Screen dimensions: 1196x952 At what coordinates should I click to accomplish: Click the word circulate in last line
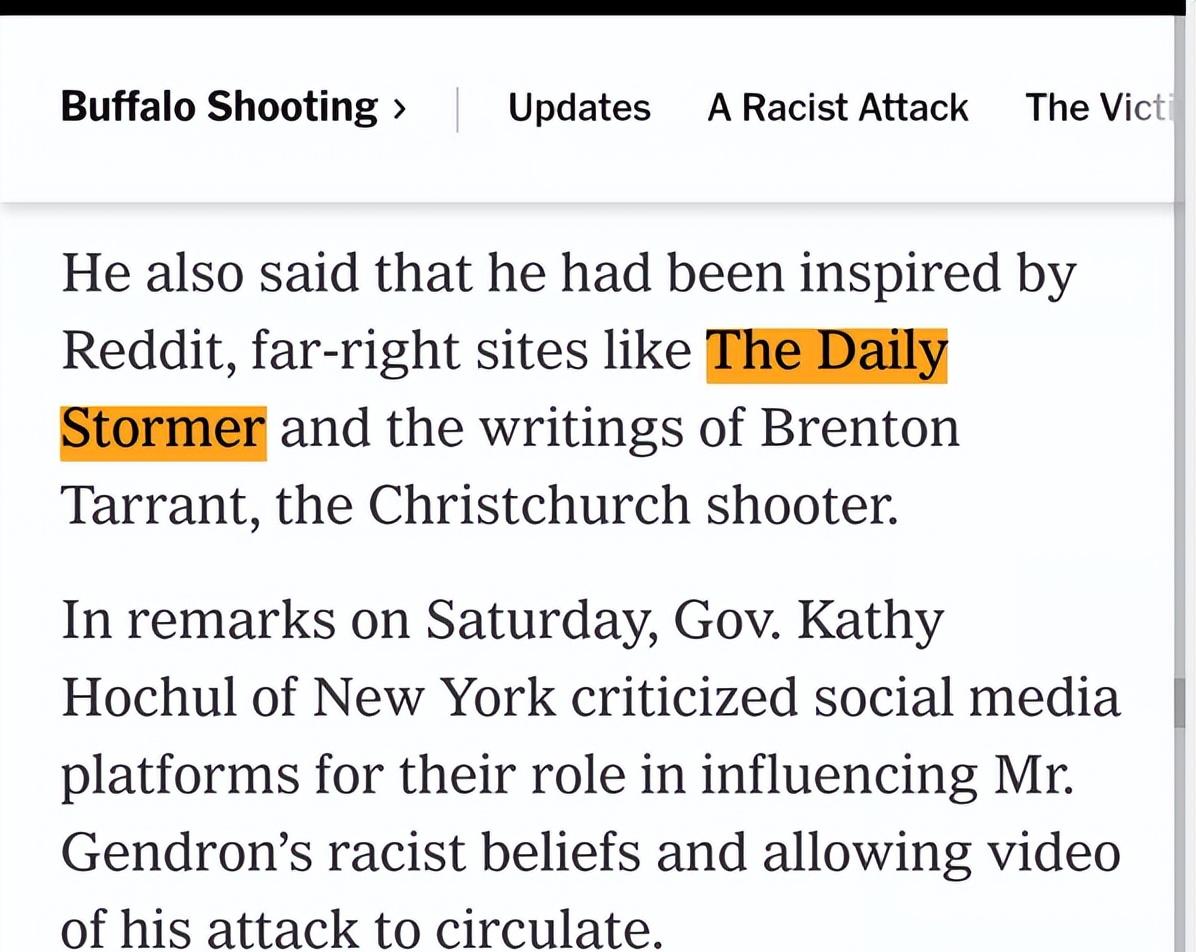pos(545,929)
